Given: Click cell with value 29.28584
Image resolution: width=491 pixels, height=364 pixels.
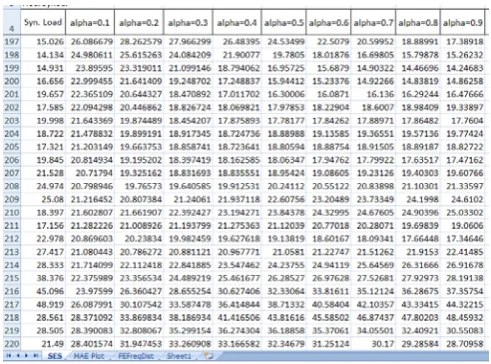Looking at the screenshot, I should pyautogui.click(x=418, y=344).
